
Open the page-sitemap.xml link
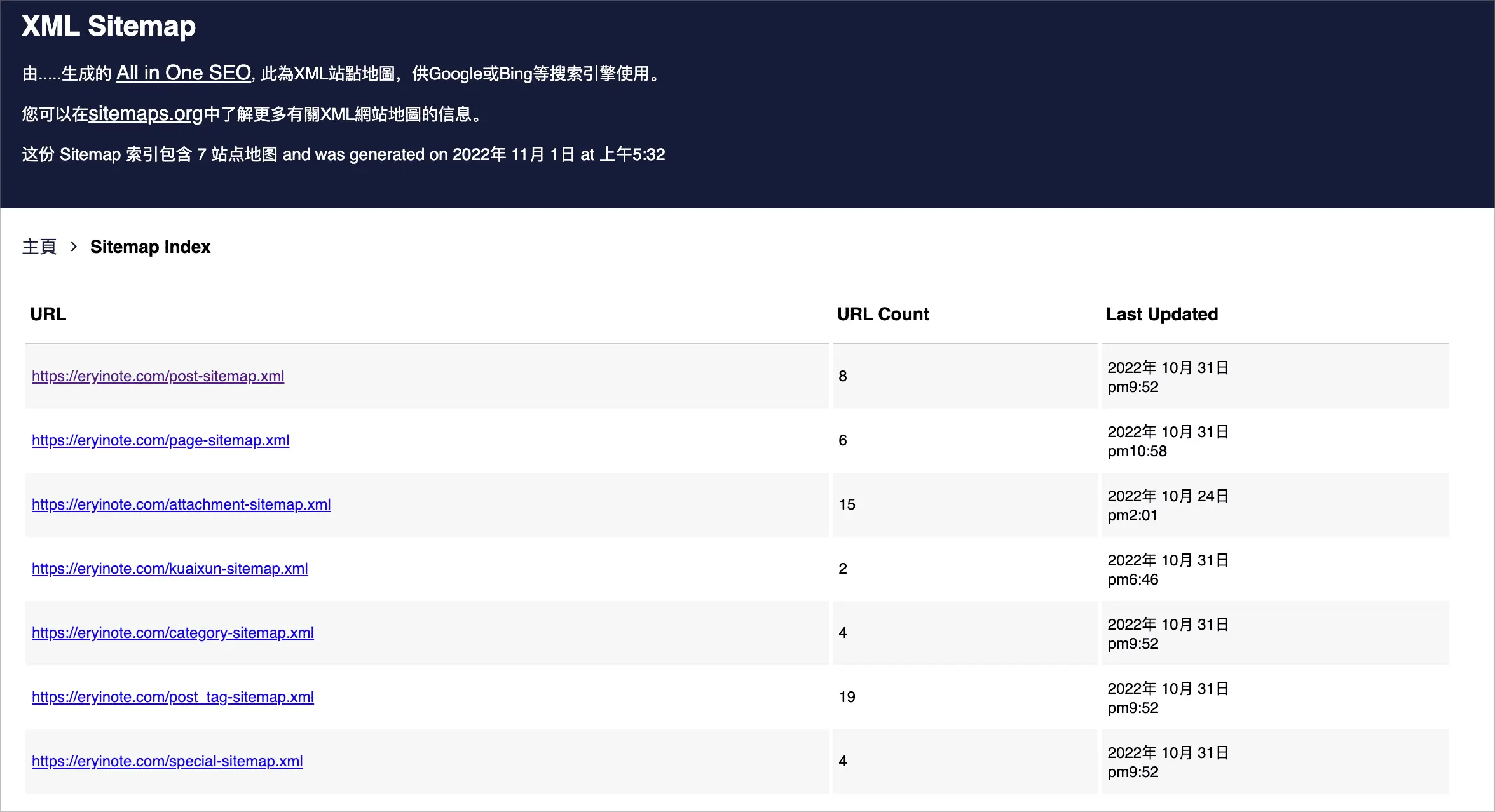point(161,440)
